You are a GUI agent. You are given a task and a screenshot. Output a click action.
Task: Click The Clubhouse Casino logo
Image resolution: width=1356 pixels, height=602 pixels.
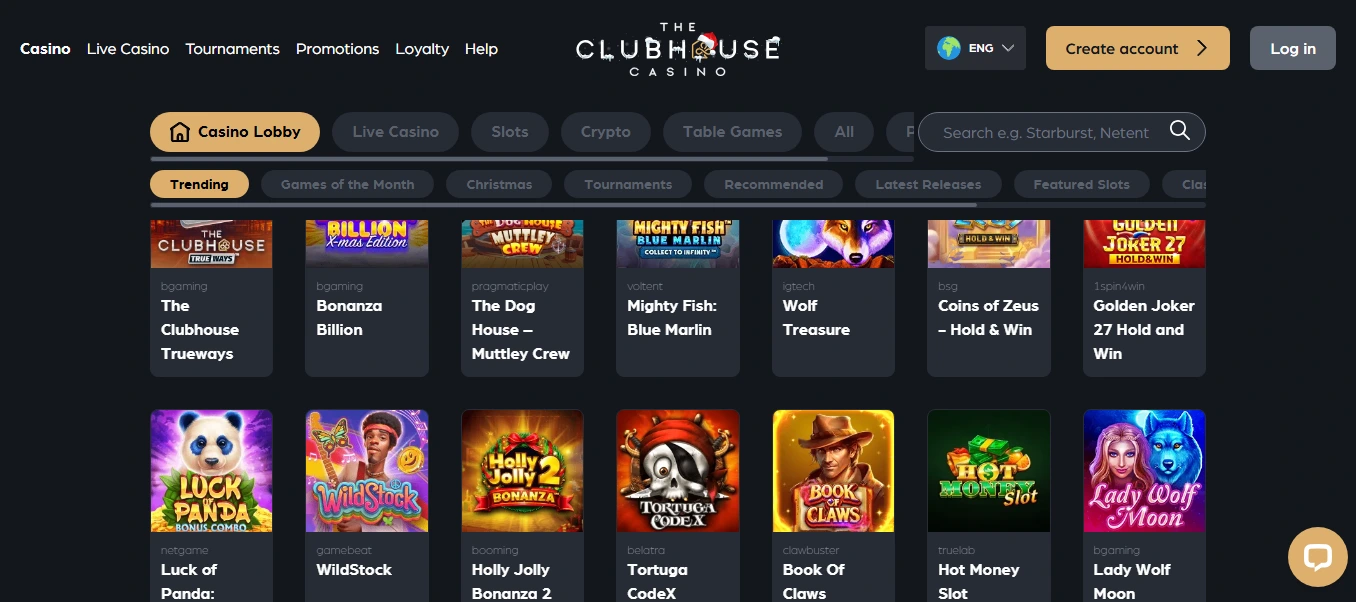click(678, 49)
